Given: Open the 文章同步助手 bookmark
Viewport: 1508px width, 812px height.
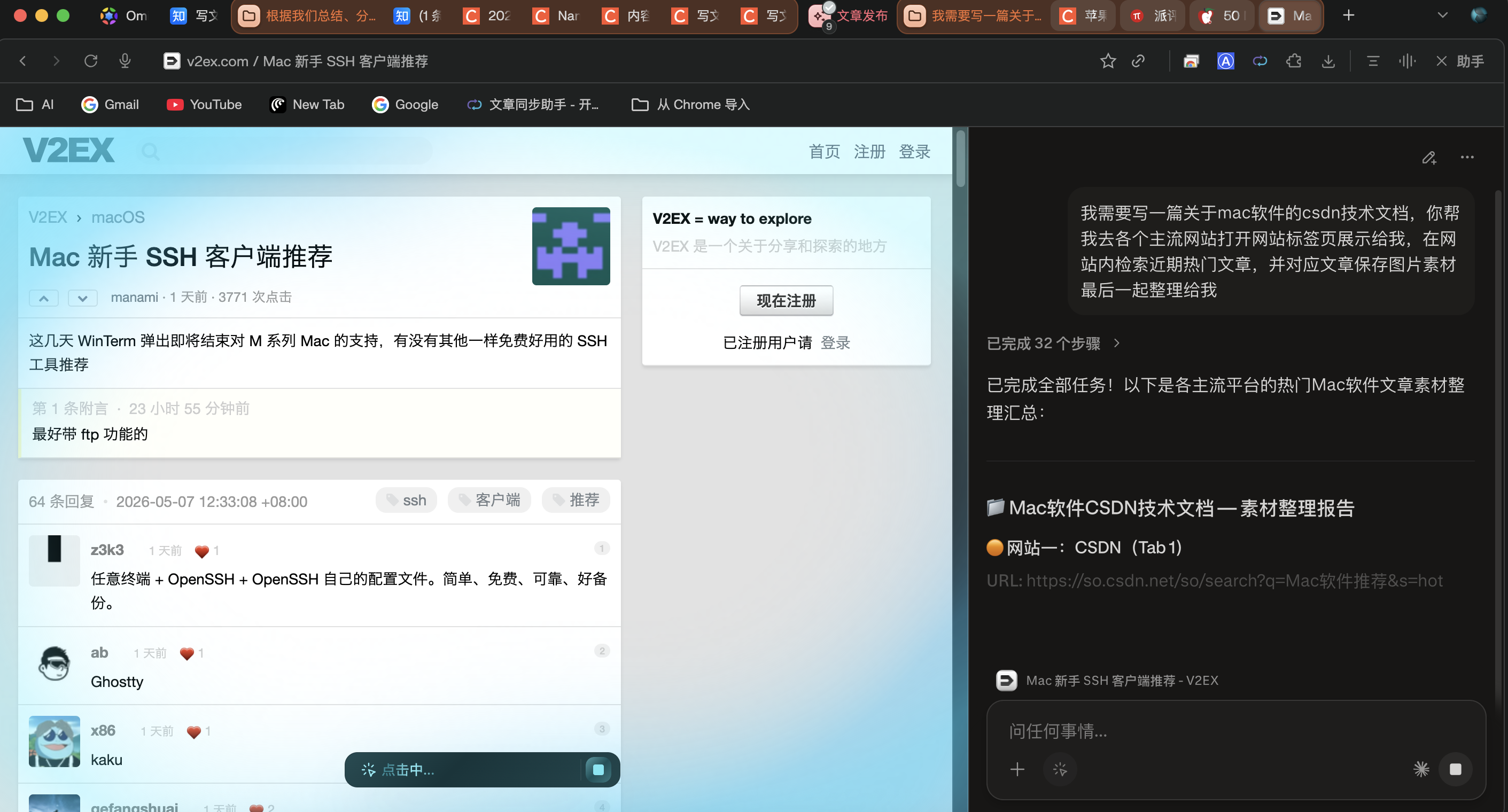Looking at the screenshot, I should (533, 104).
